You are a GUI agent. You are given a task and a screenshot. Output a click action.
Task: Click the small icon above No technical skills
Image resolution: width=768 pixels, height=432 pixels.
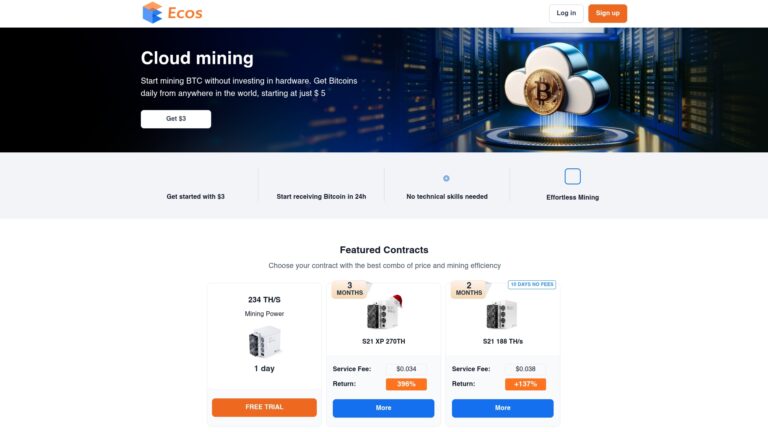click(446, 178)
